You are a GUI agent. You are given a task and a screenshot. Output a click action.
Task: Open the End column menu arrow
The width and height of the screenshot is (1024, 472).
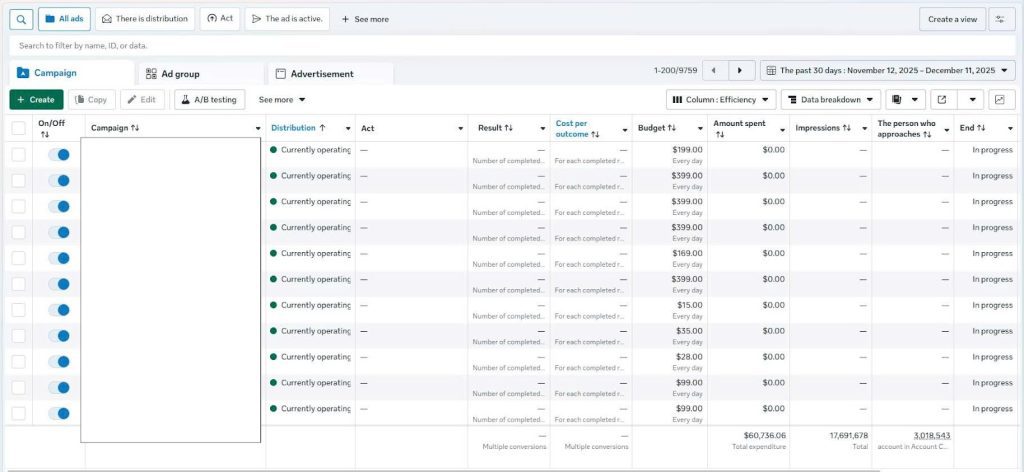[x=1012, y=129]
